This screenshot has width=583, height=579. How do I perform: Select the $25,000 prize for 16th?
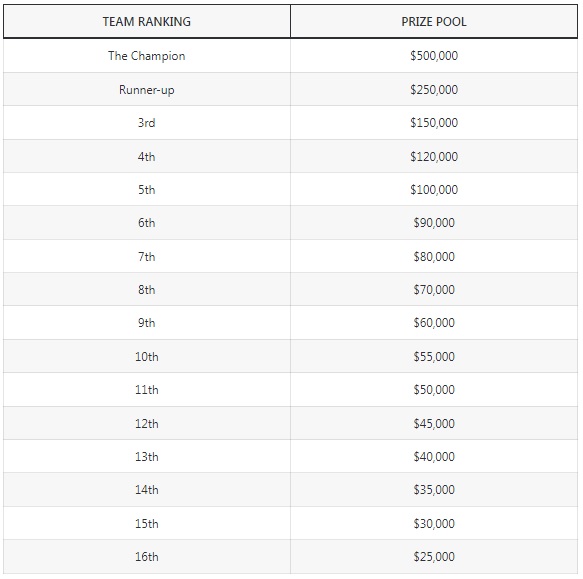[434, 557]
